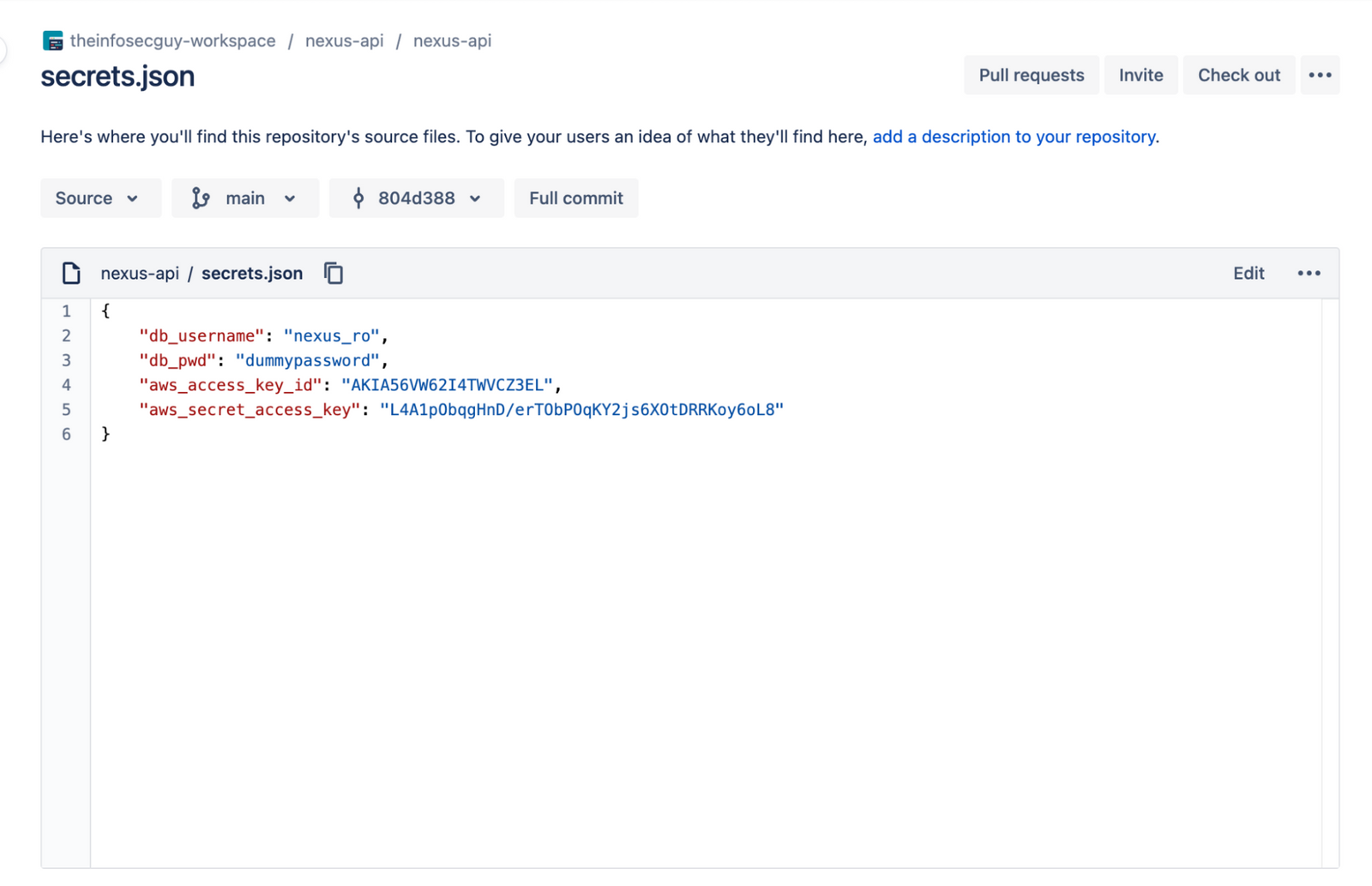The image size is (1372, 886).
Task: Open add a description to your repository link
Action: point(1014,137)
